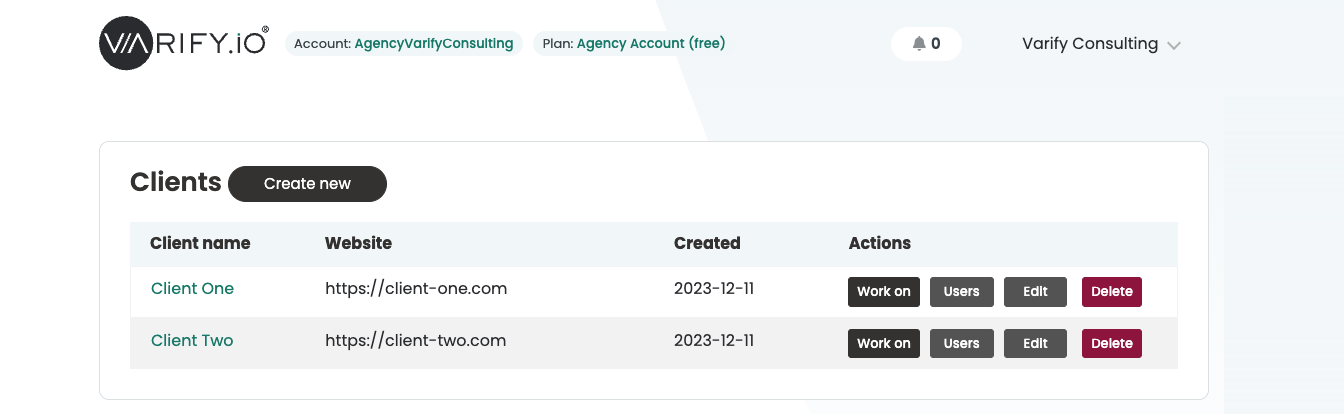Open the Agency Account (free) plan link
This screenshot has height=414, width=1344.
[x=651, y=44]
